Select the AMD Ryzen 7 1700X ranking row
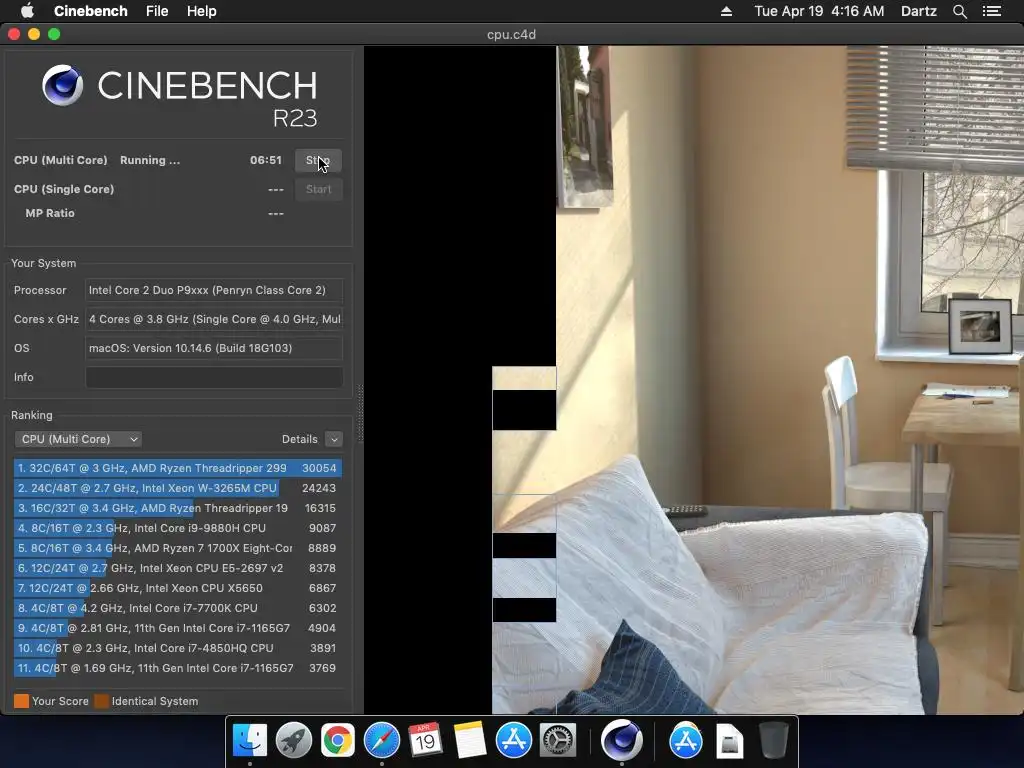The image size is (1024, 768). pyautogui.click(x=178, y=549)
